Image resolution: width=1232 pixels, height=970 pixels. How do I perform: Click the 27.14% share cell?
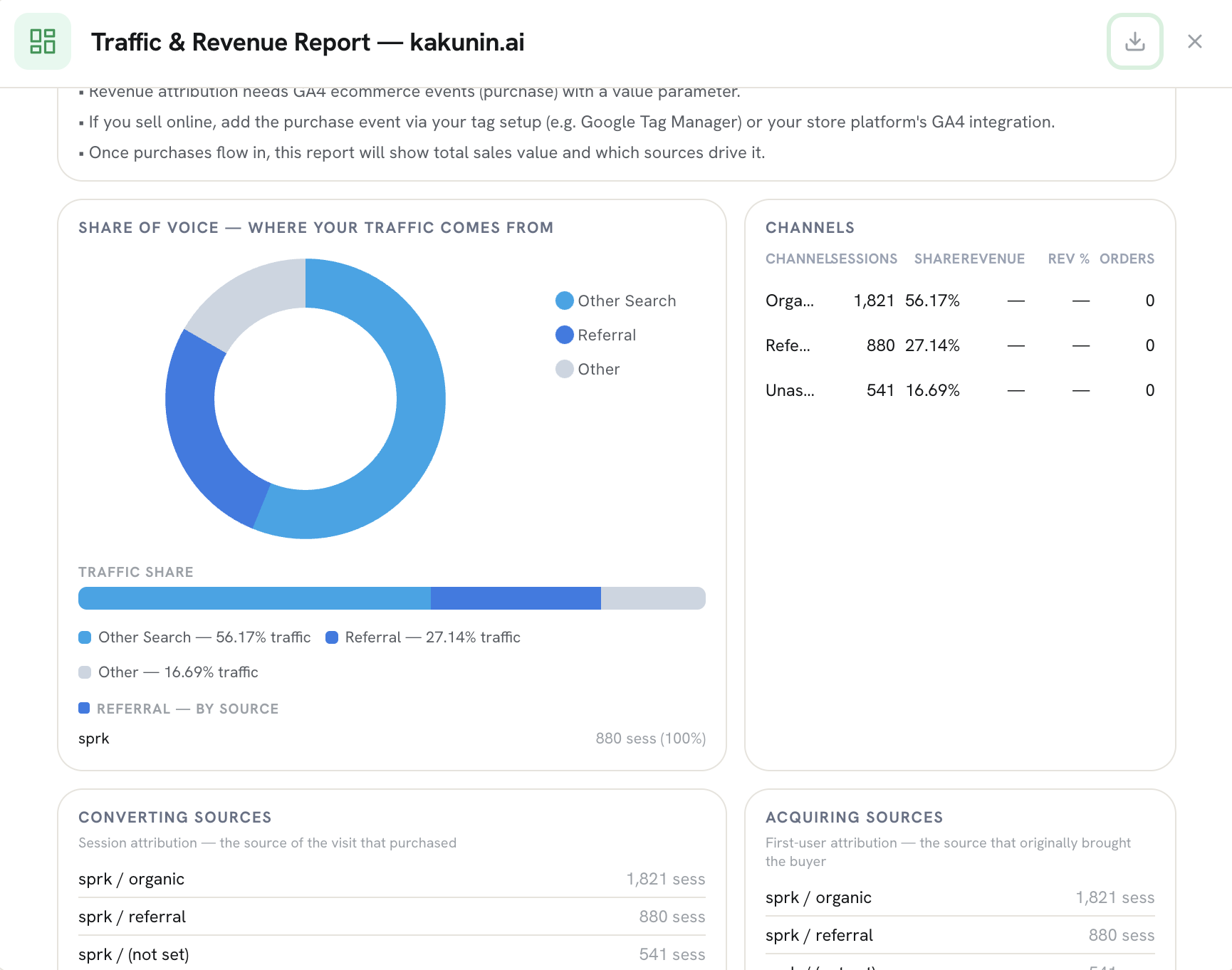click(x=932, y=345)
